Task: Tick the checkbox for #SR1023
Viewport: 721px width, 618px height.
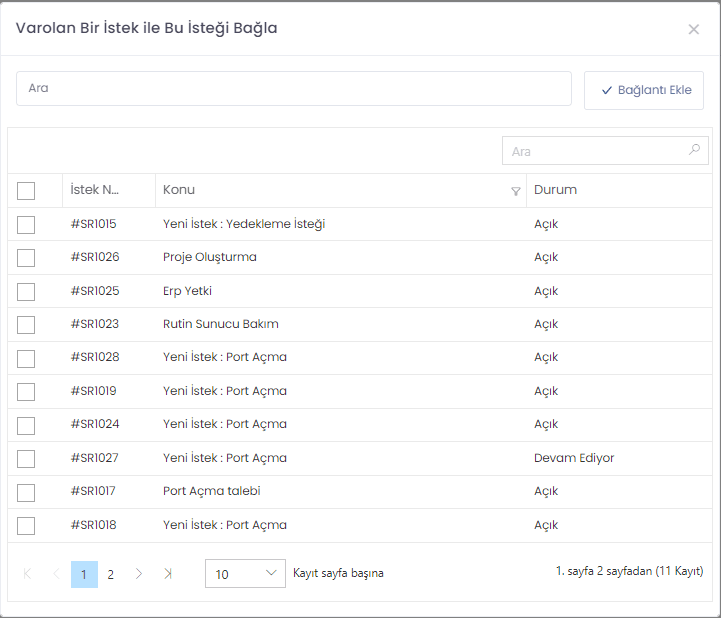Action: pyautogui.click(x=26, y=325)
